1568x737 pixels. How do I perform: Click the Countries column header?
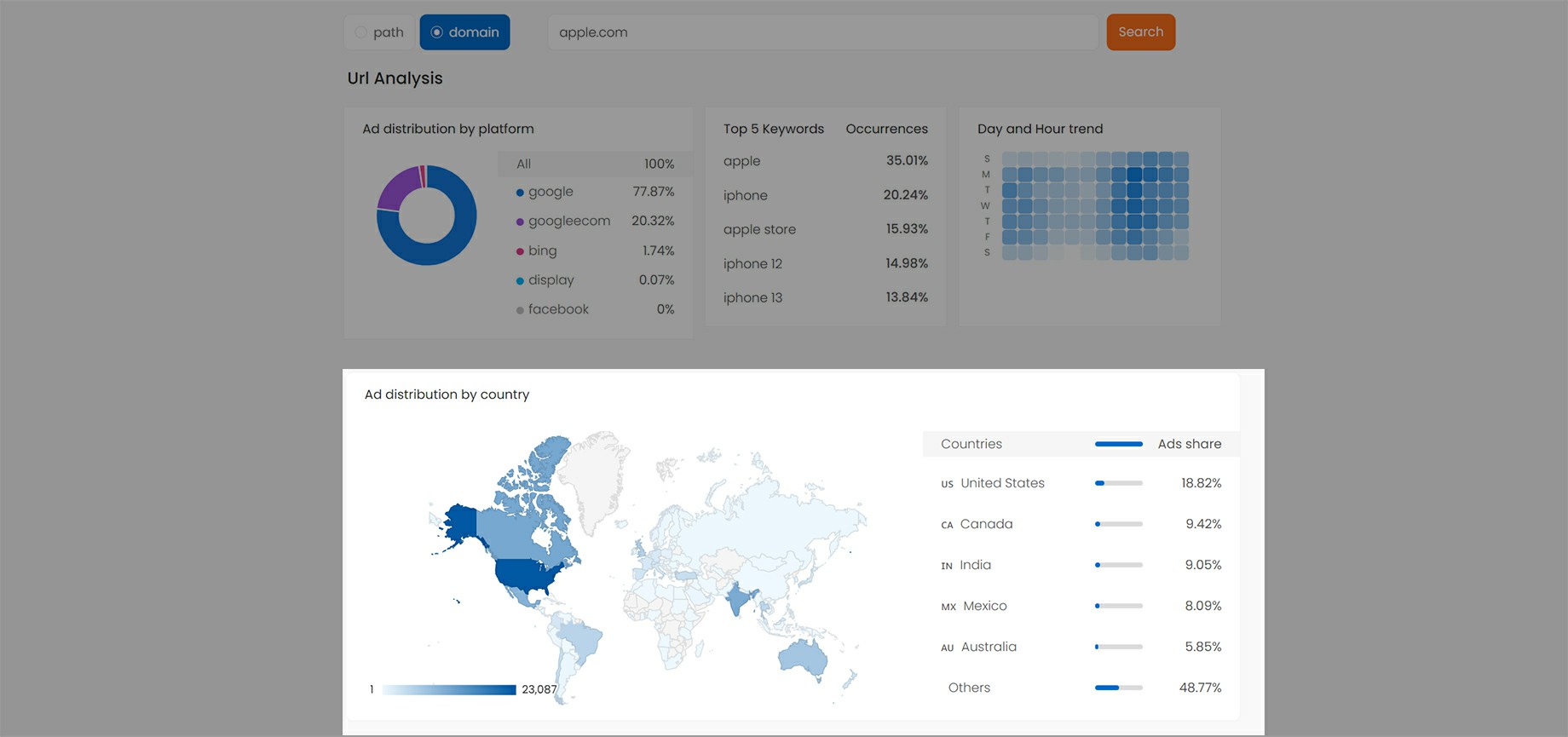pyautogui.click(x=971, y=444)
